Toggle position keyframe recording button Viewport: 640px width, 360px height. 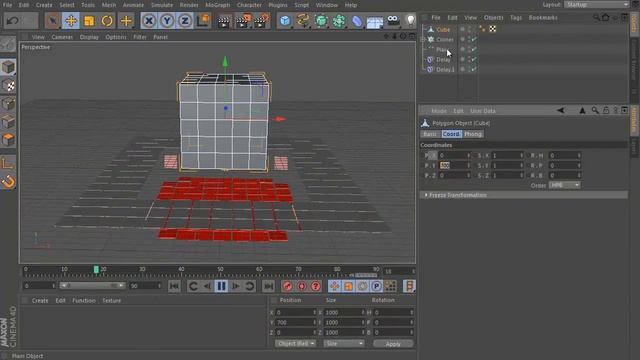[x=334, y=286]
